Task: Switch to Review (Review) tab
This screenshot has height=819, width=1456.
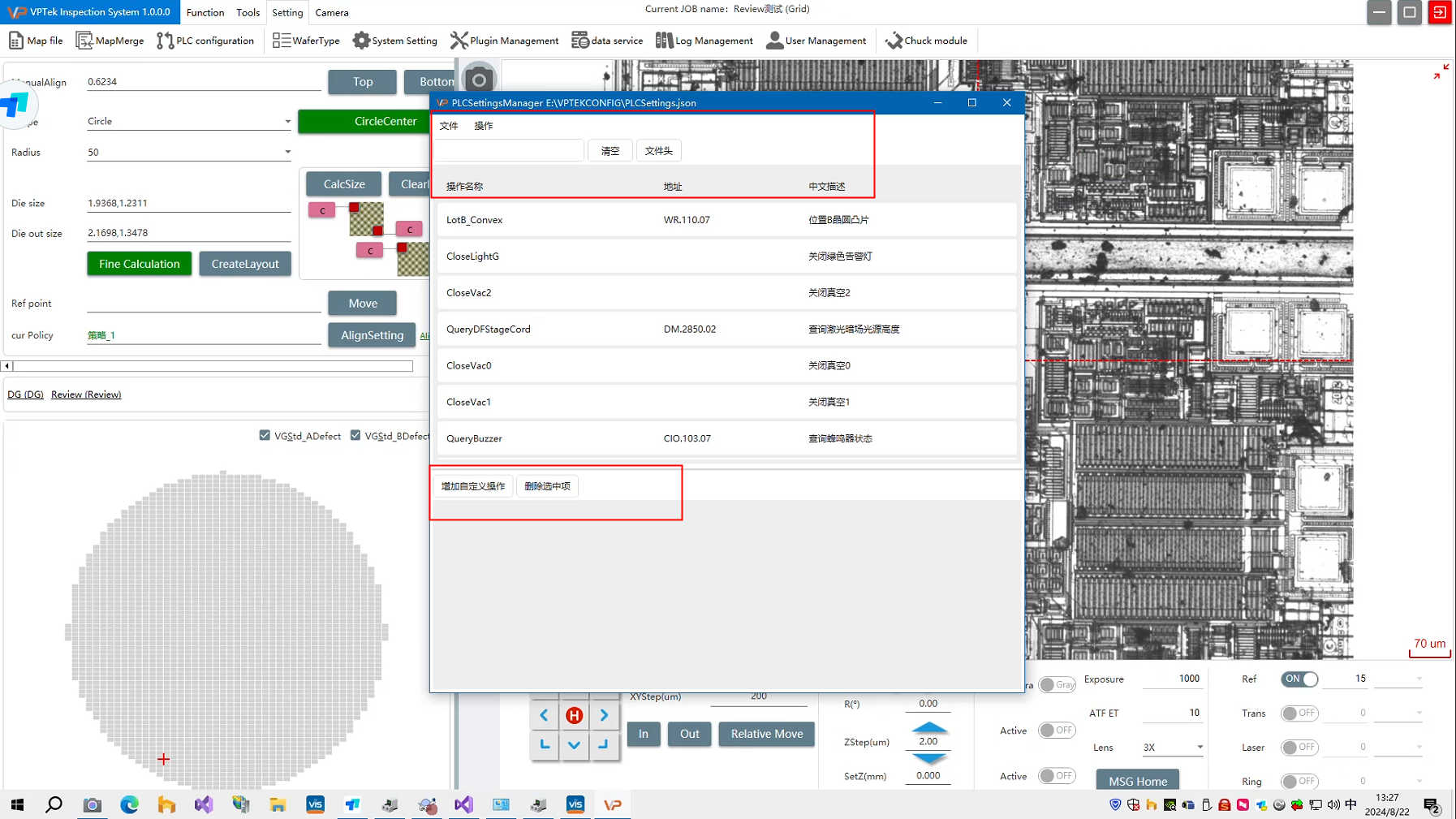Action: point(86,394)
